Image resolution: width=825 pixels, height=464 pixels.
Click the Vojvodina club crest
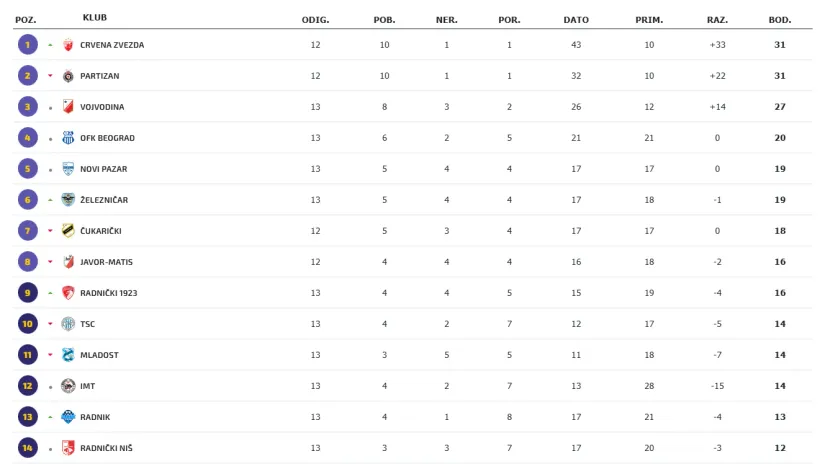point(68,107)
